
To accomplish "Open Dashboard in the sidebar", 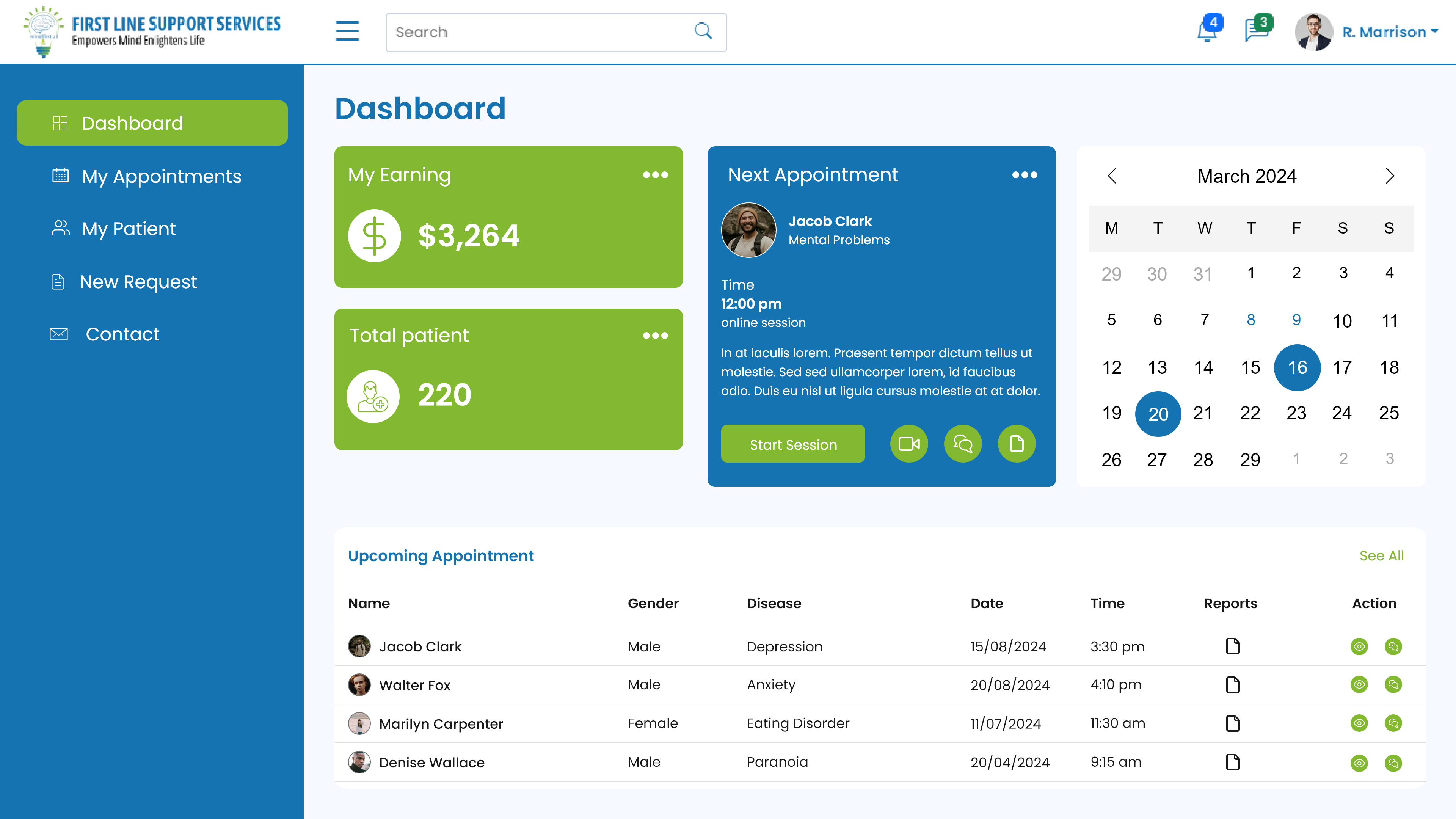I will coord(152,122).
